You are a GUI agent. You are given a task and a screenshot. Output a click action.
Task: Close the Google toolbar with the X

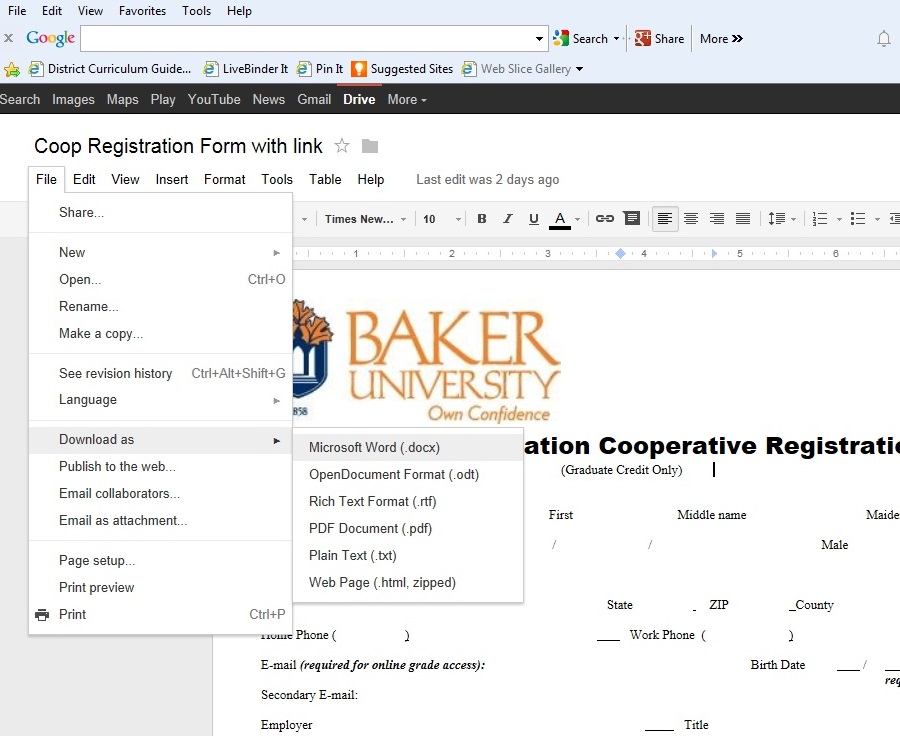[9, 38]
